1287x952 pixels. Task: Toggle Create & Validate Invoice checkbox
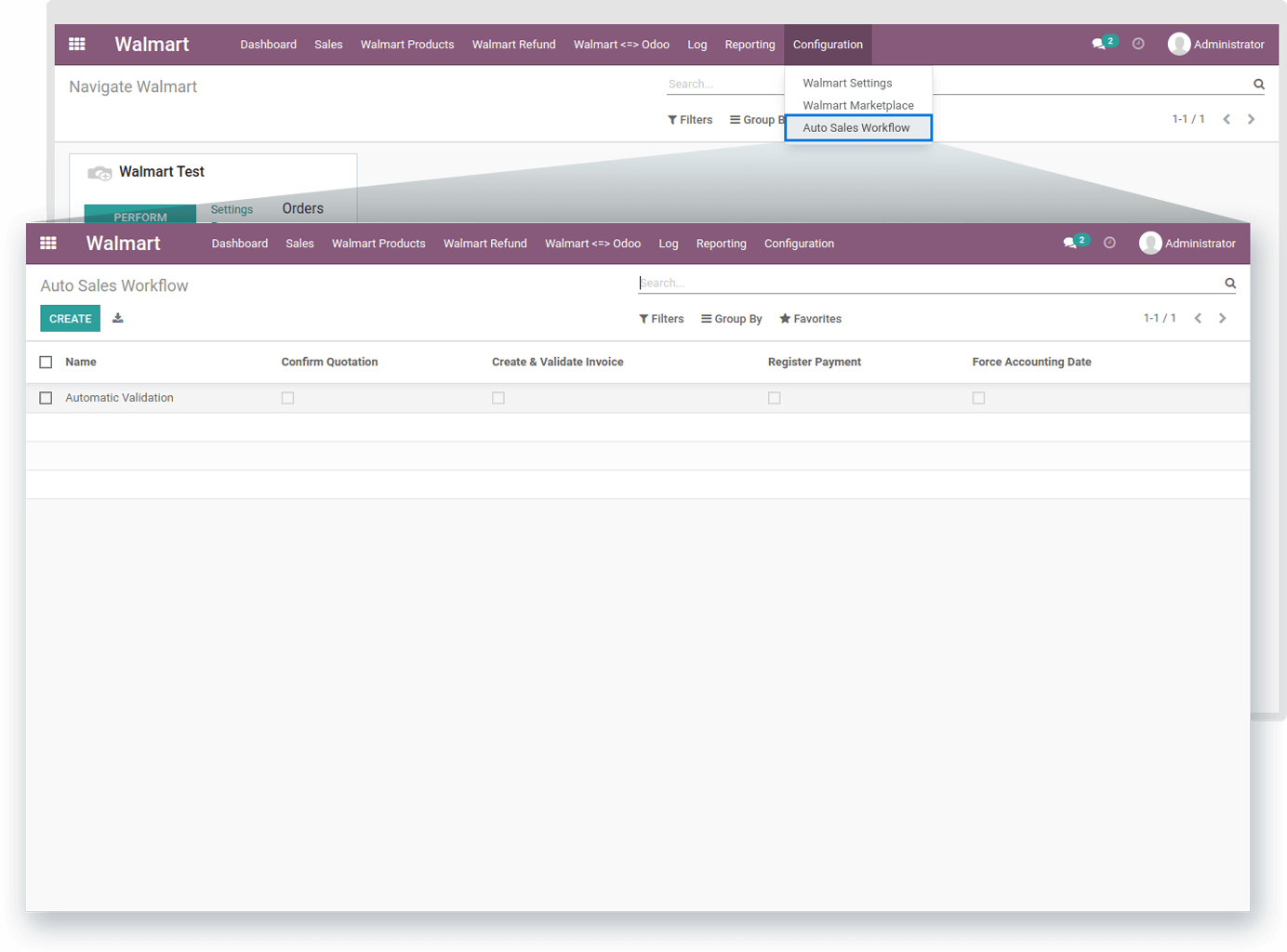pyautogui.click(x=498, y=398)
